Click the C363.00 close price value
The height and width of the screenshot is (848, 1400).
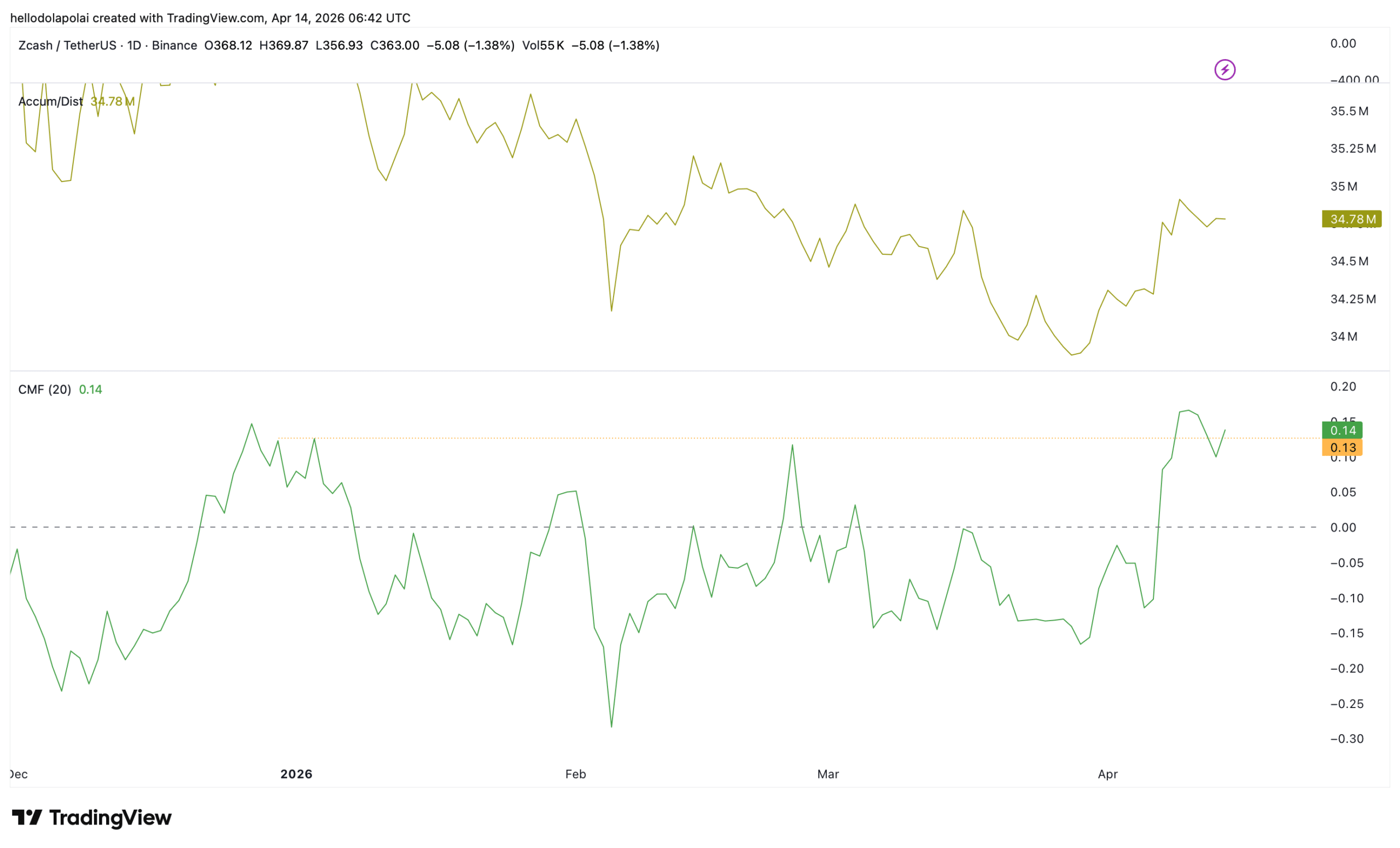(x=394, y=45)
